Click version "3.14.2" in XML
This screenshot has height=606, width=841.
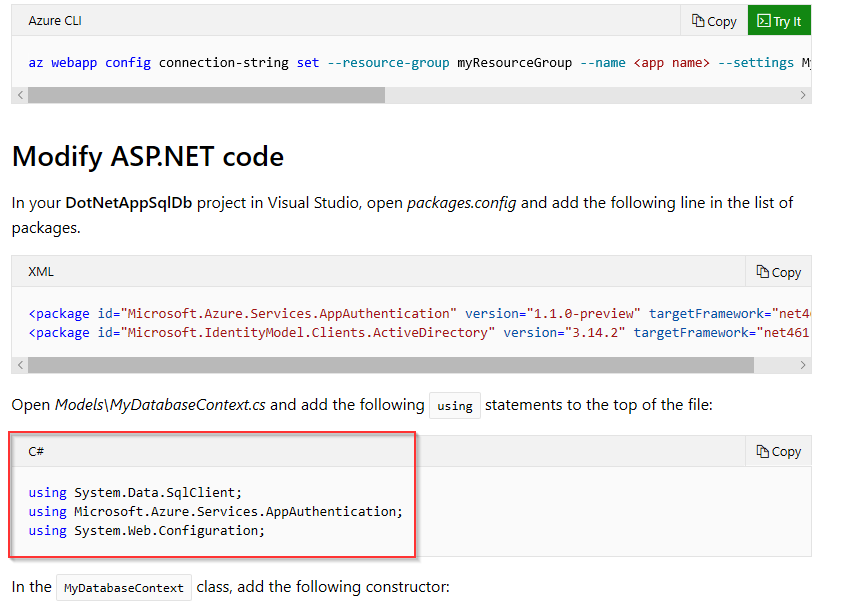(564, 332)
